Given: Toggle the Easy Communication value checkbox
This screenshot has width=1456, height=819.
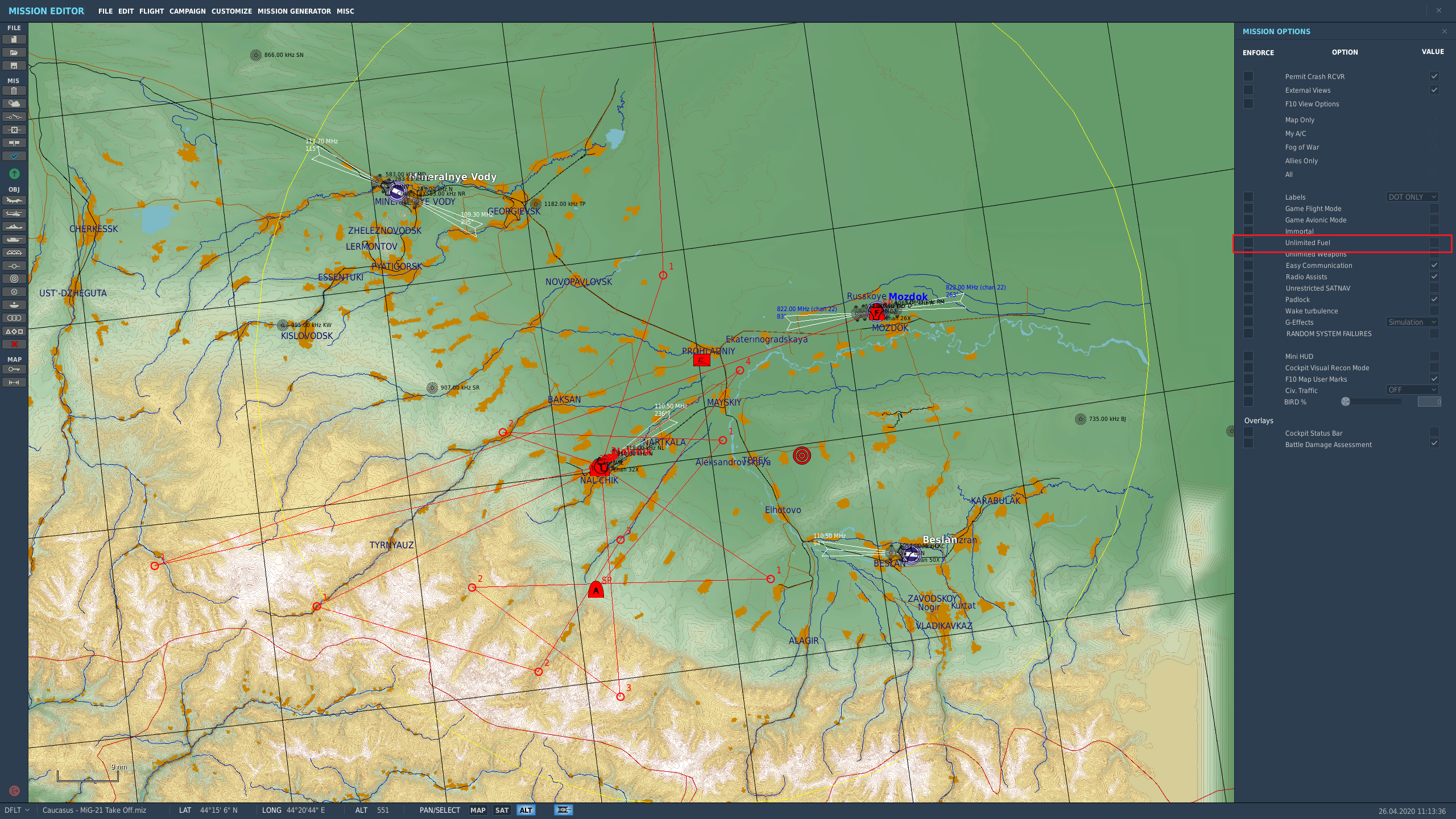Looking at the screenshot, I should 1434,265.
